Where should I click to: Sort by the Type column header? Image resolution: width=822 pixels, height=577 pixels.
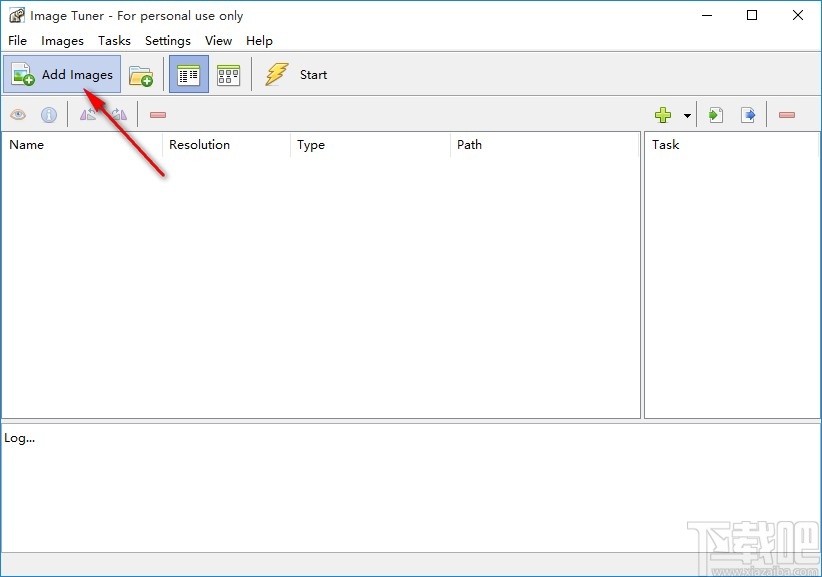370,145
